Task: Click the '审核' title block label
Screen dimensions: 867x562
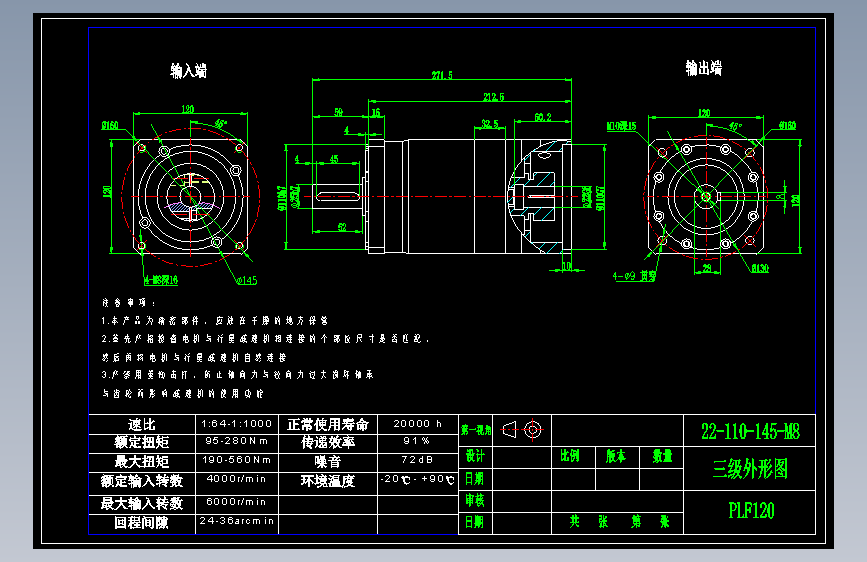Action: pyautogui.click(x=476, y=501)
